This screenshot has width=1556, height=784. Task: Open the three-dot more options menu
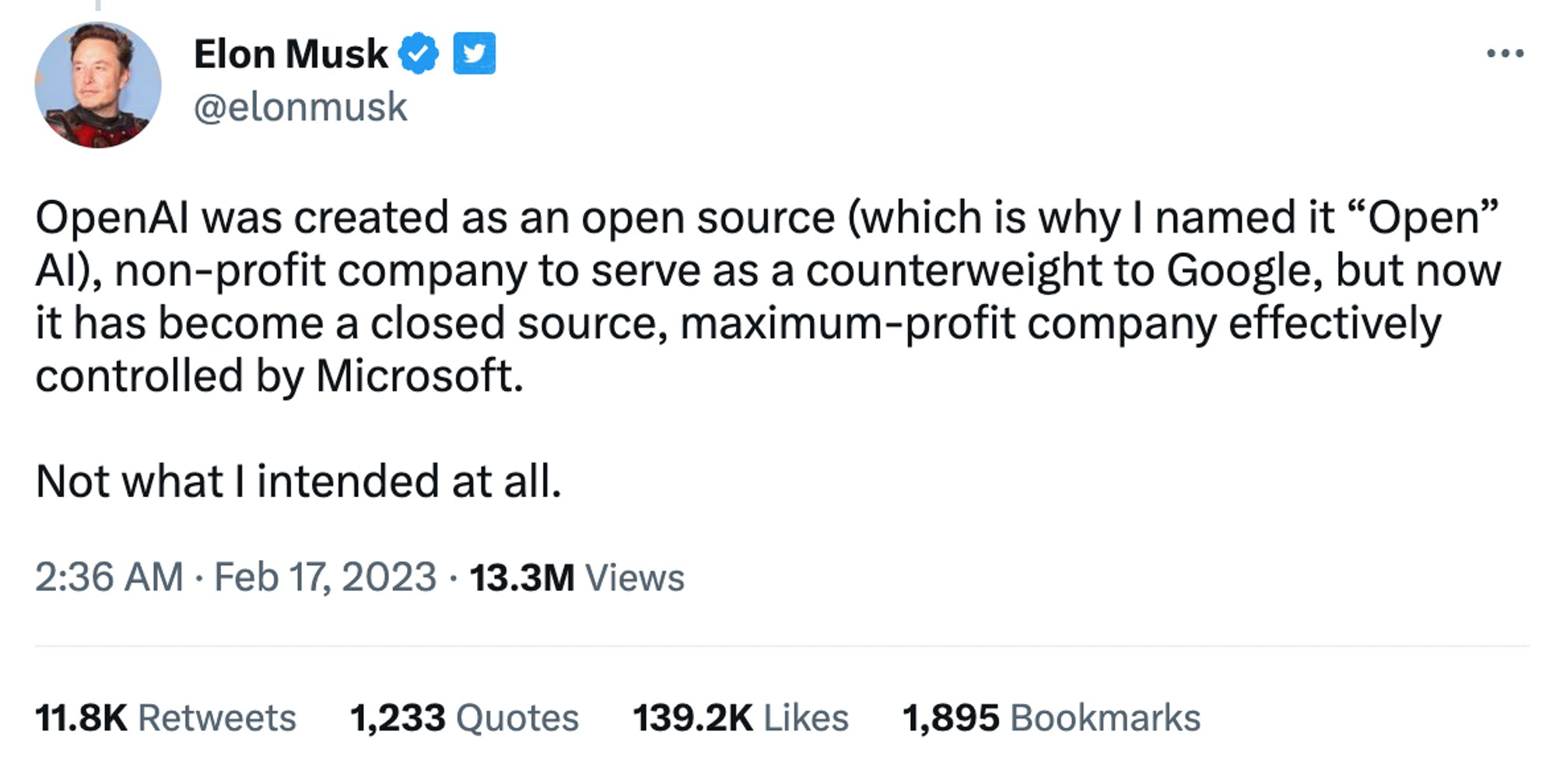pos(1505,54)
